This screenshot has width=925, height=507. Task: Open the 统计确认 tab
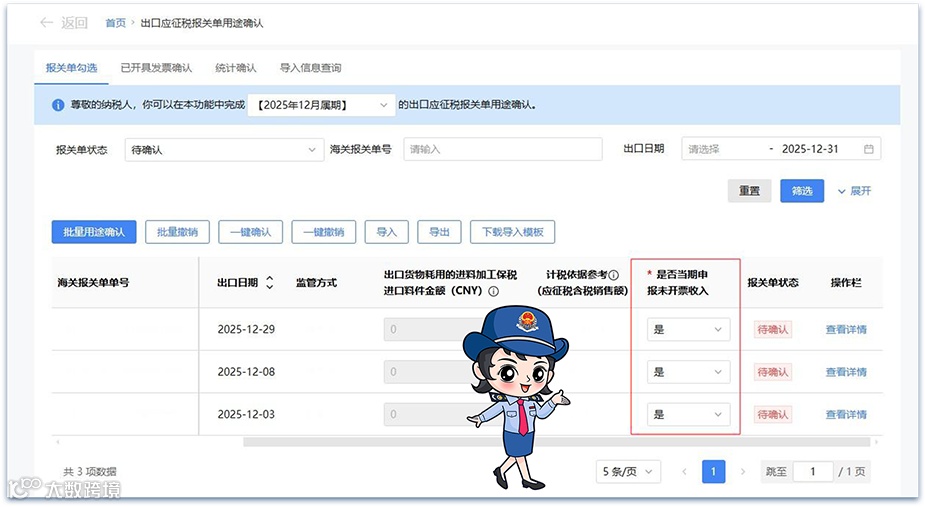[236, 68]
